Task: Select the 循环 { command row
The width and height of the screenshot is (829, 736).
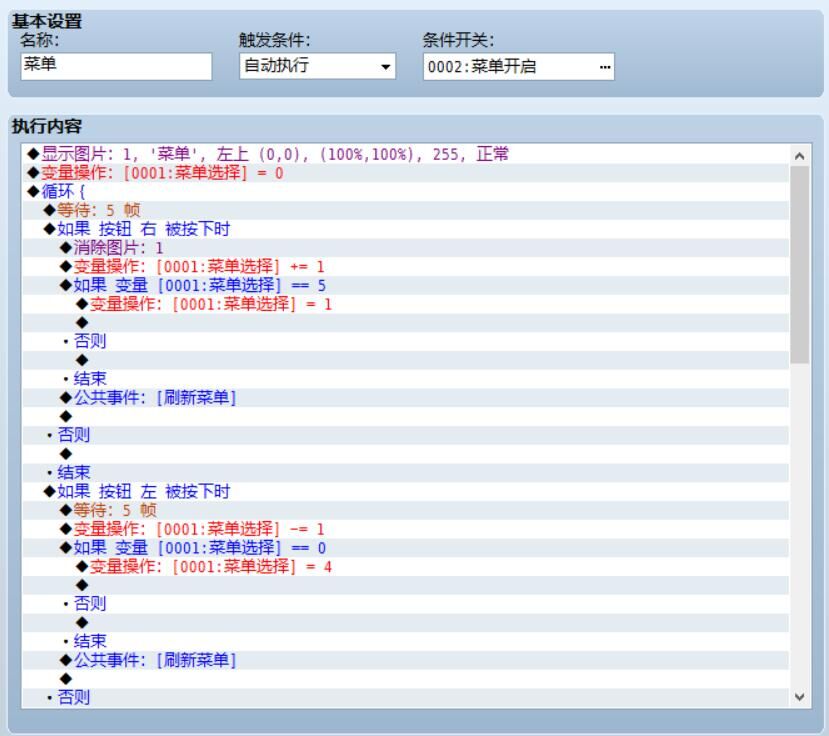Action: click(x=406, y=191)
